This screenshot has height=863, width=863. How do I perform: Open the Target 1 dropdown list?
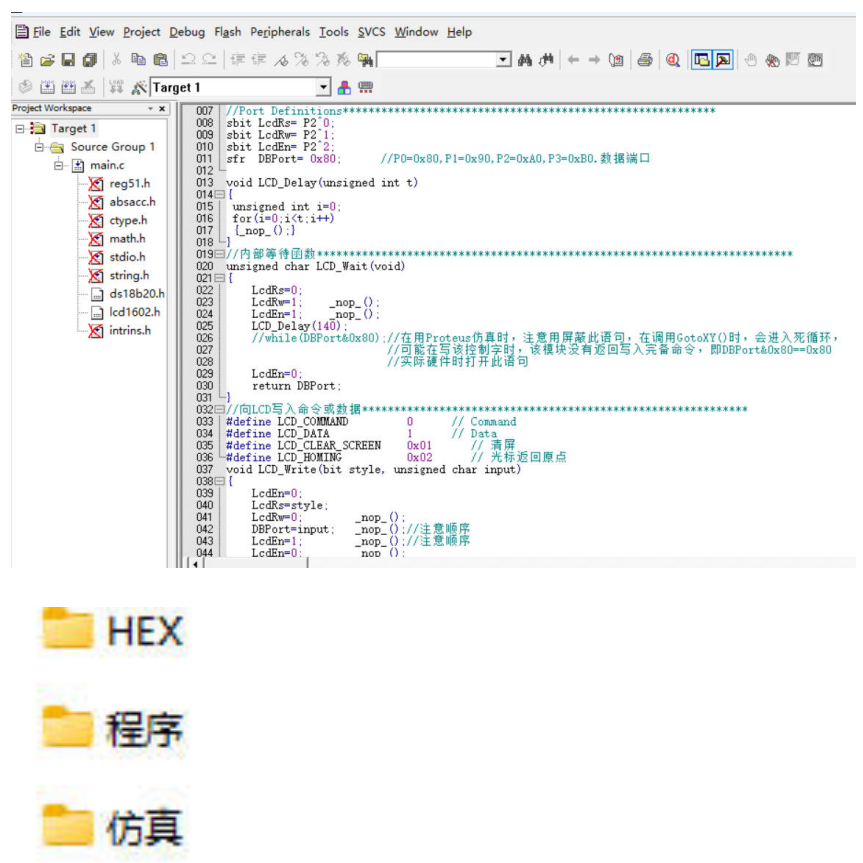coord(322,88)
